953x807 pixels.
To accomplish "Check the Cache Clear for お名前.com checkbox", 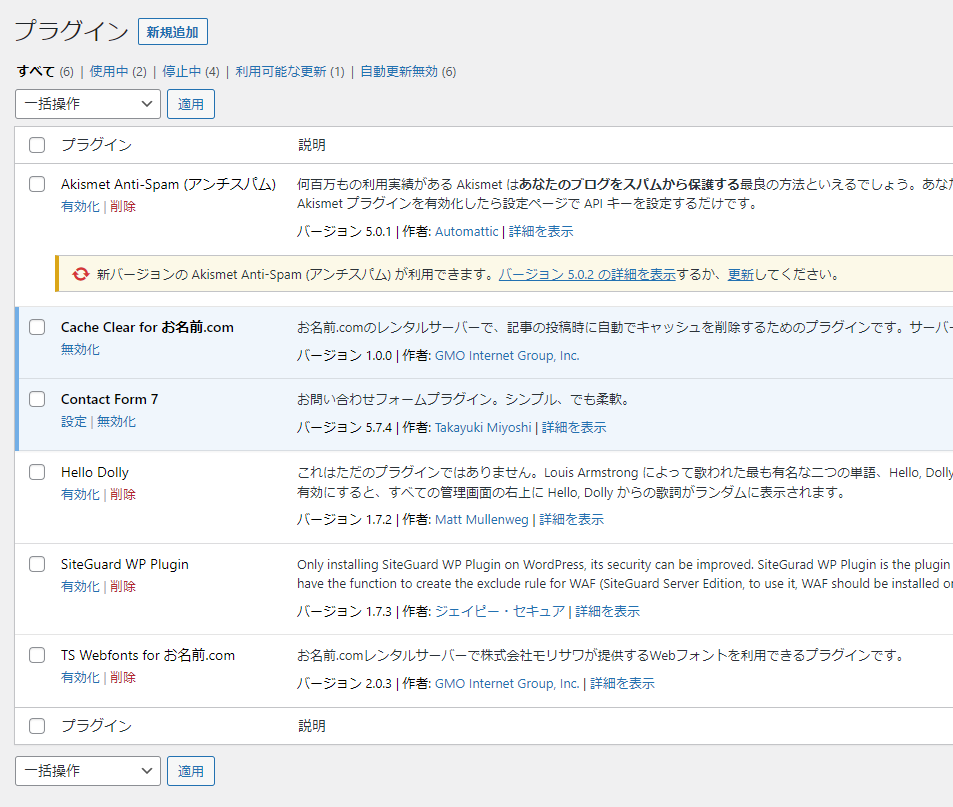I will point(37,327).
